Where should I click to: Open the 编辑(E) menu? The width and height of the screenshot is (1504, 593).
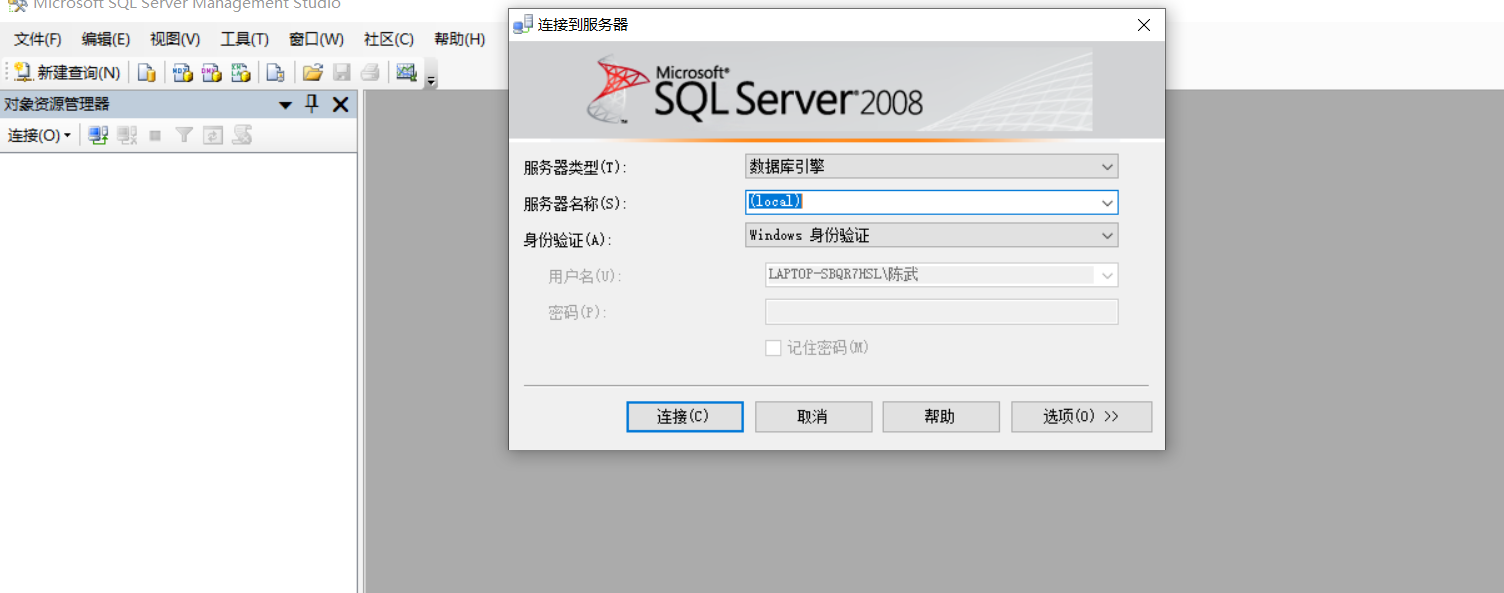click(x=106, y=39)
